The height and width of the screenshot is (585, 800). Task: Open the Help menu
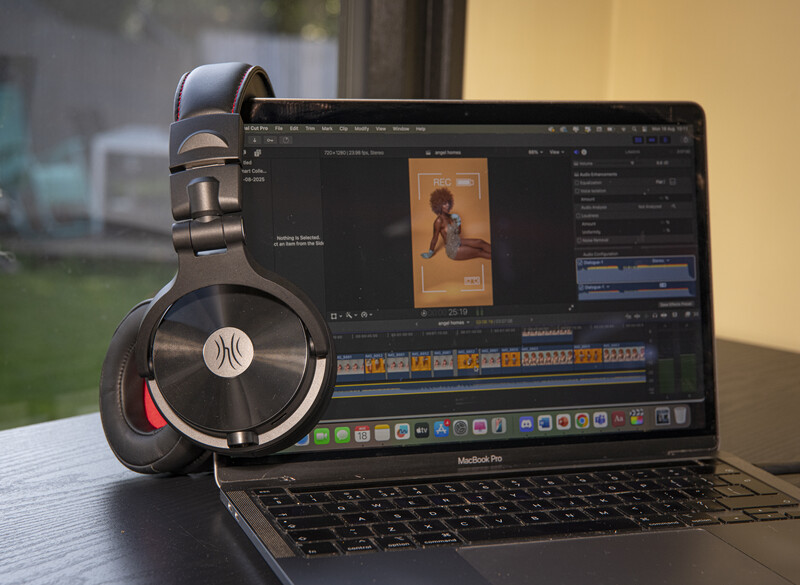[420, 129]
